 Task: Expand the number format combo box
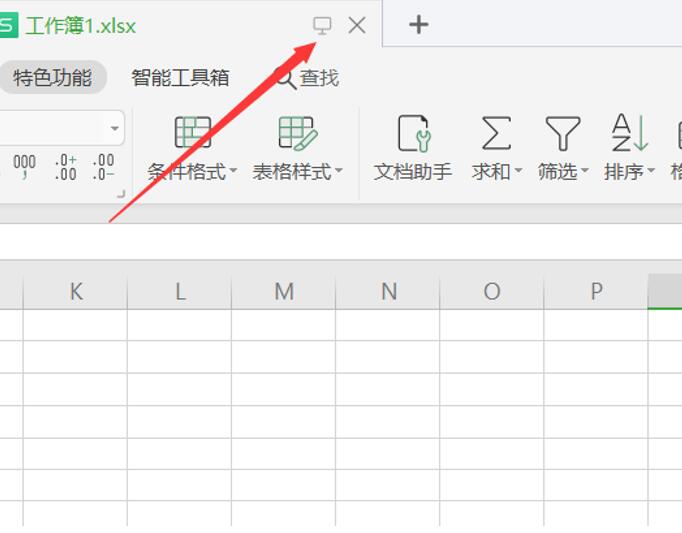(x=115, y=128)
